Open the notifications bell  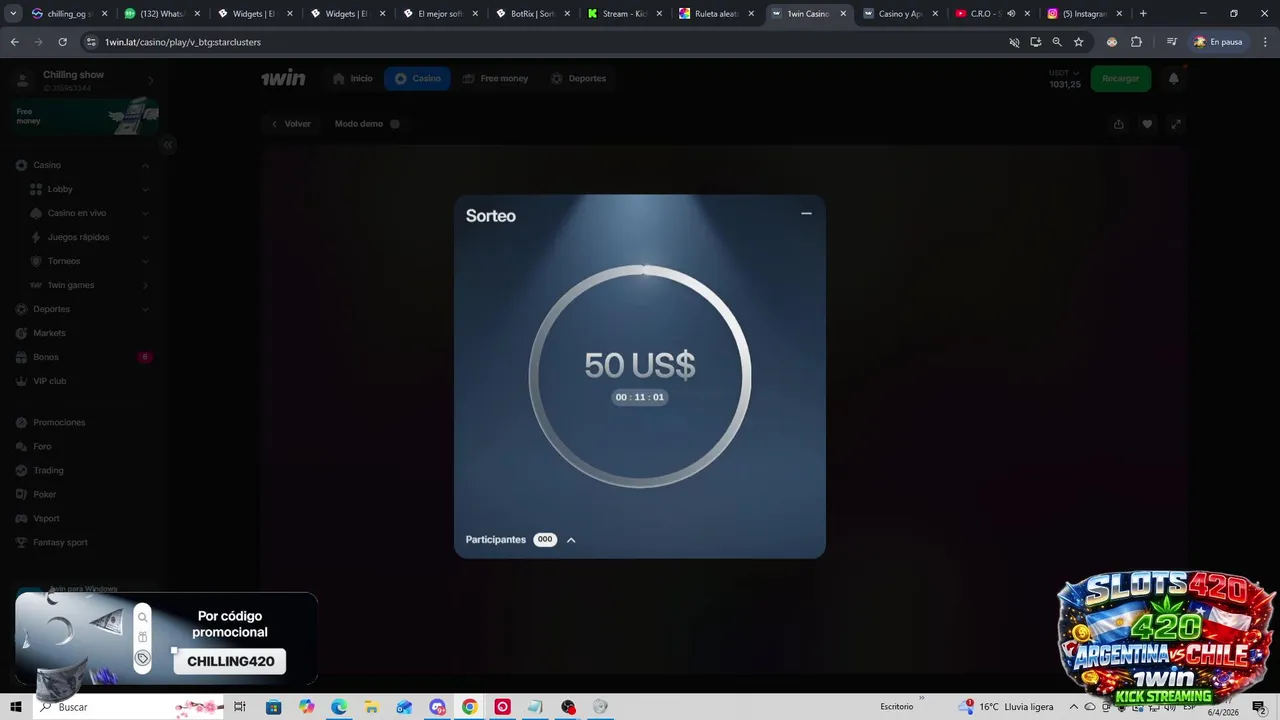coord(1174,78)
